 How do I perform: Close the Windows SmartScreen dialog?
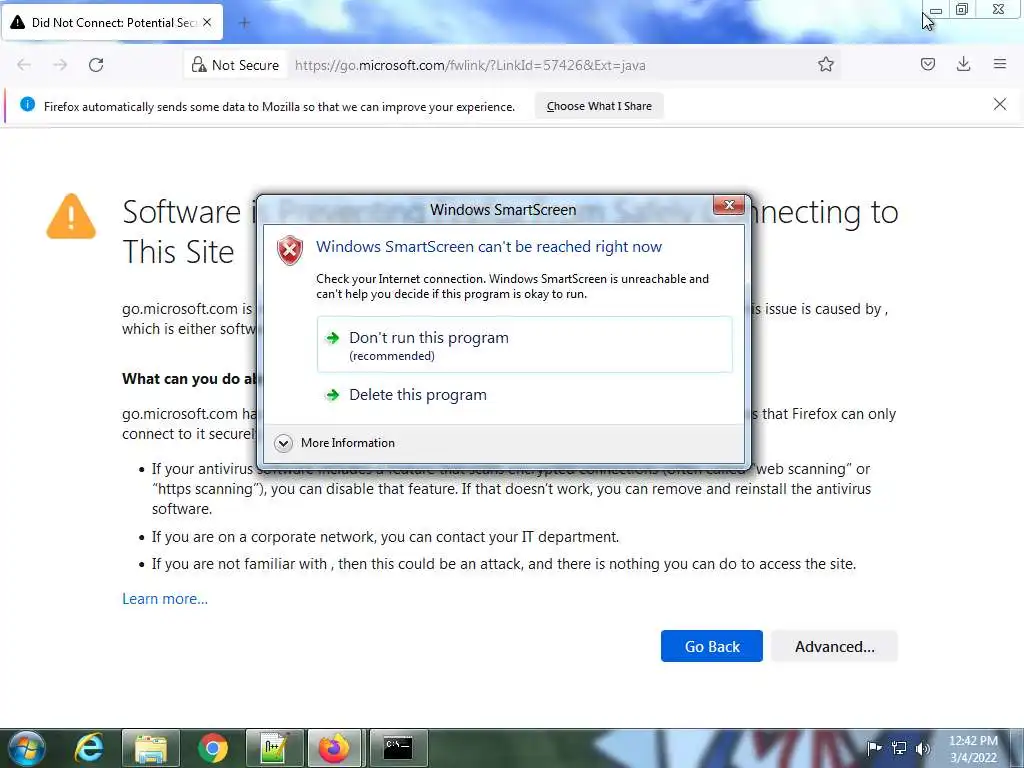coord(729,205)
